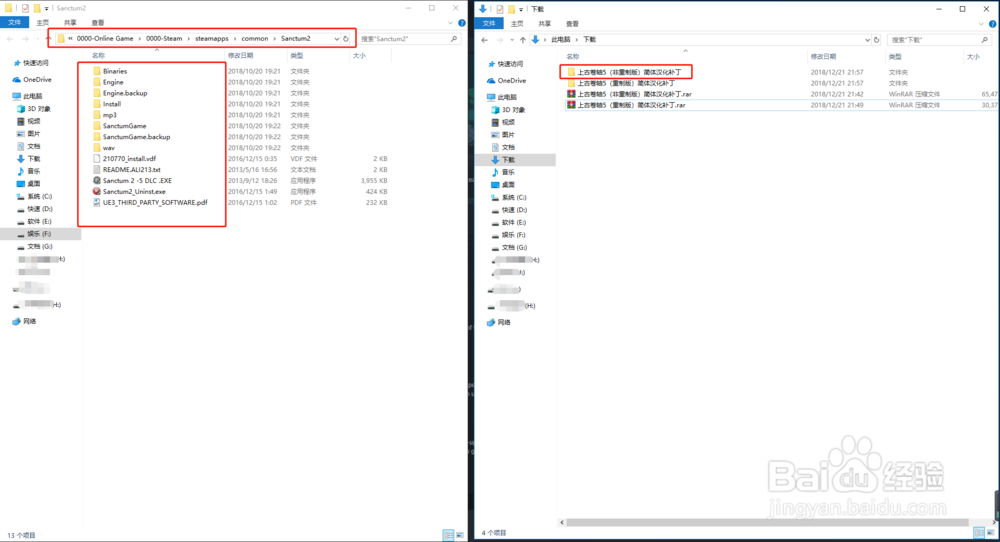Click horizontal scrollbar in 下载 window

pyautogui.click(x=767, y=522)
